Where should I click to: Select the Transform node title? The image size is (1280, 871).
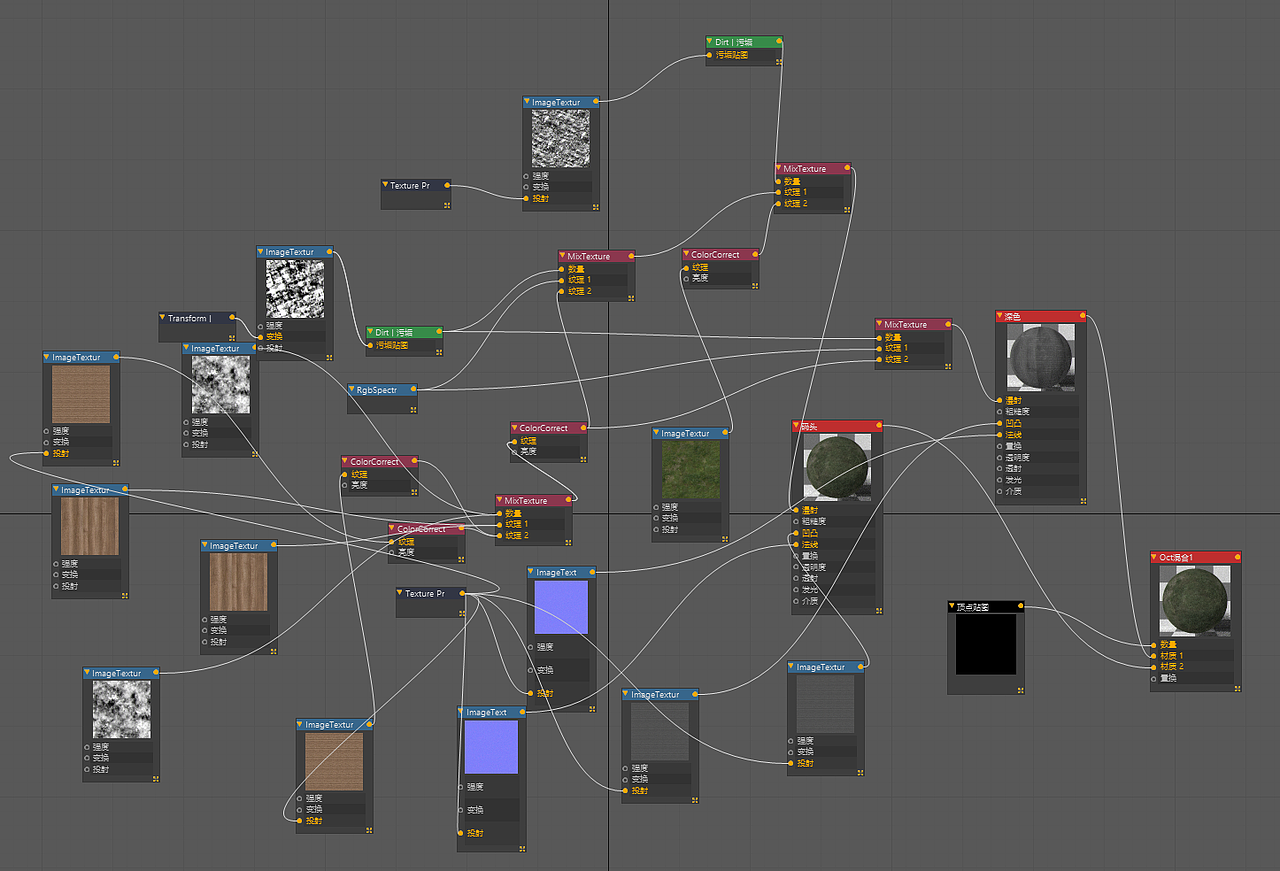(189, 318)
